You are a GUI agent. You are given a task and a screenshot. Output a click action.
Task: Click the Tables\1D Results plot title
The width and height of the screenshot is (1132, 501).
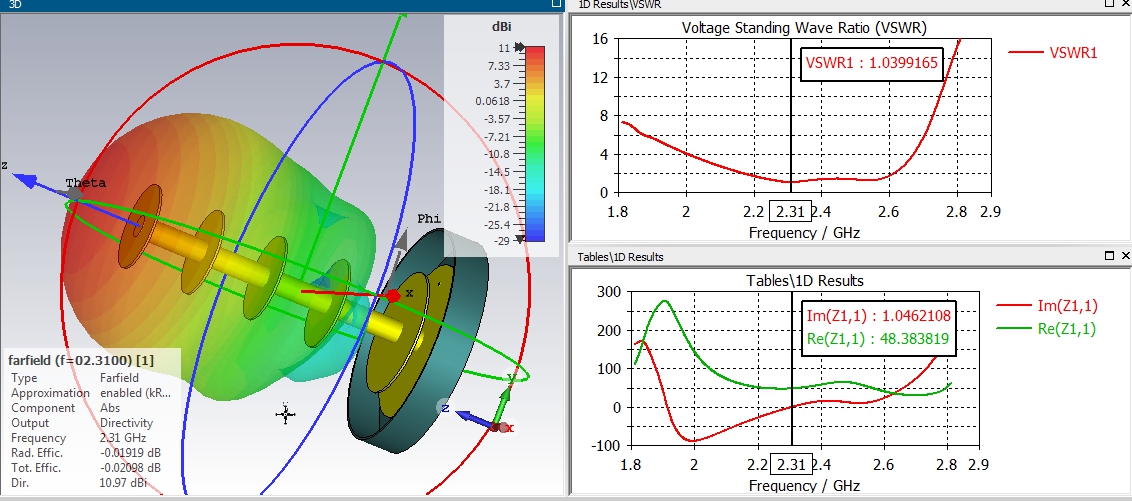(x=804, y=281)
